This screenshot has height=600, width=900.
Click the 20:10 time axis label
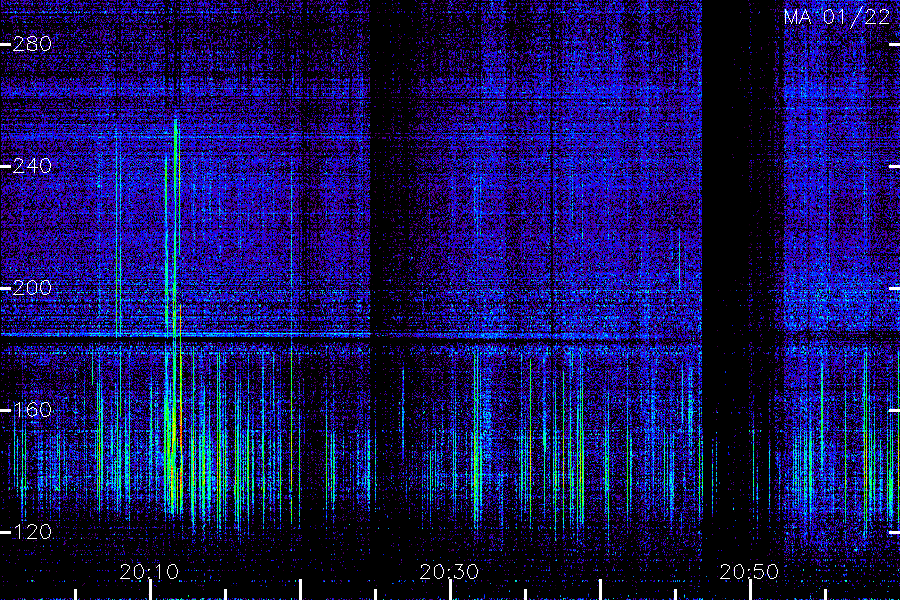point(149,572)
